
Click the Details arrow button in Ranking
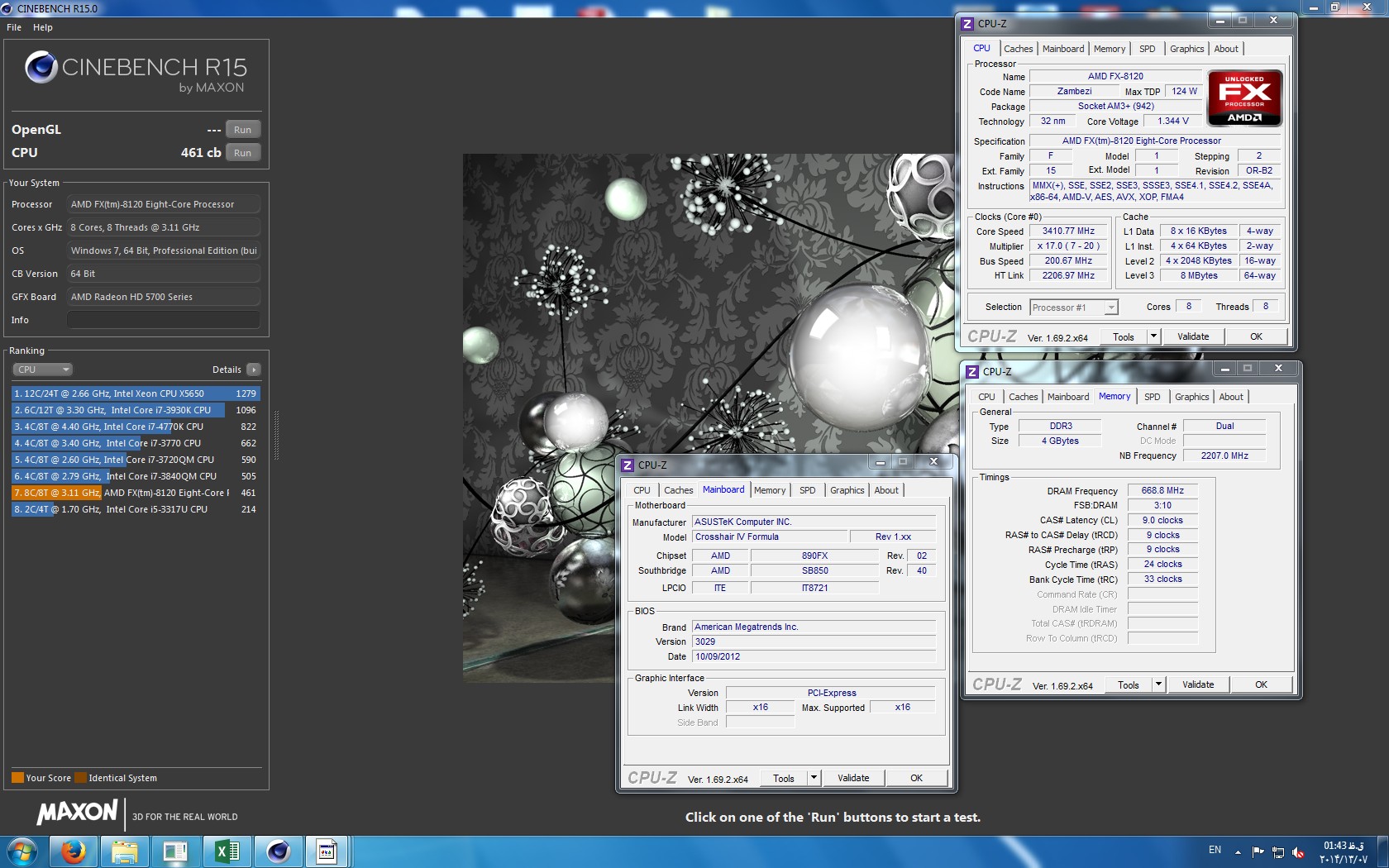[254, 370]
